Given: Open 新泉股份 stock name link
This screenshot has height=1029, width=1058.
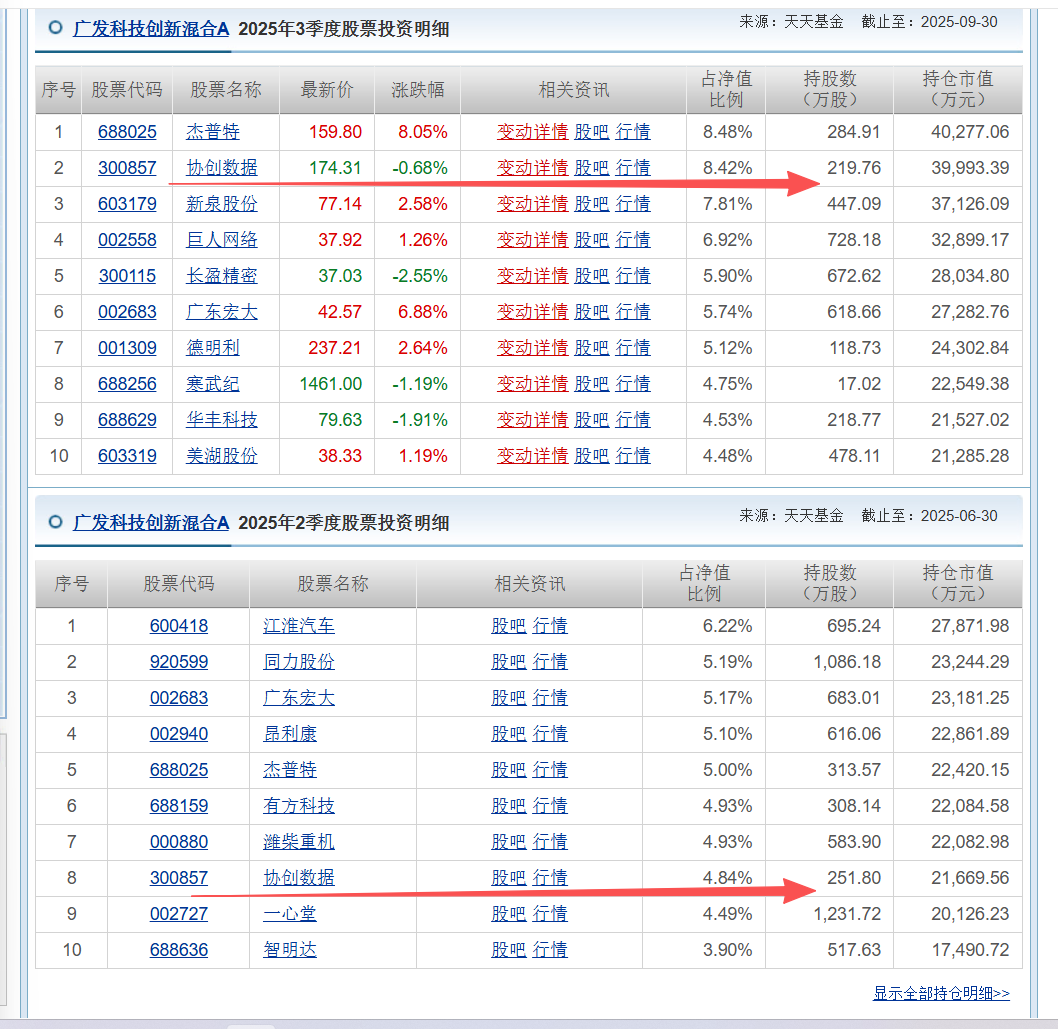Looking at the screenshot, I should point(221,204).
